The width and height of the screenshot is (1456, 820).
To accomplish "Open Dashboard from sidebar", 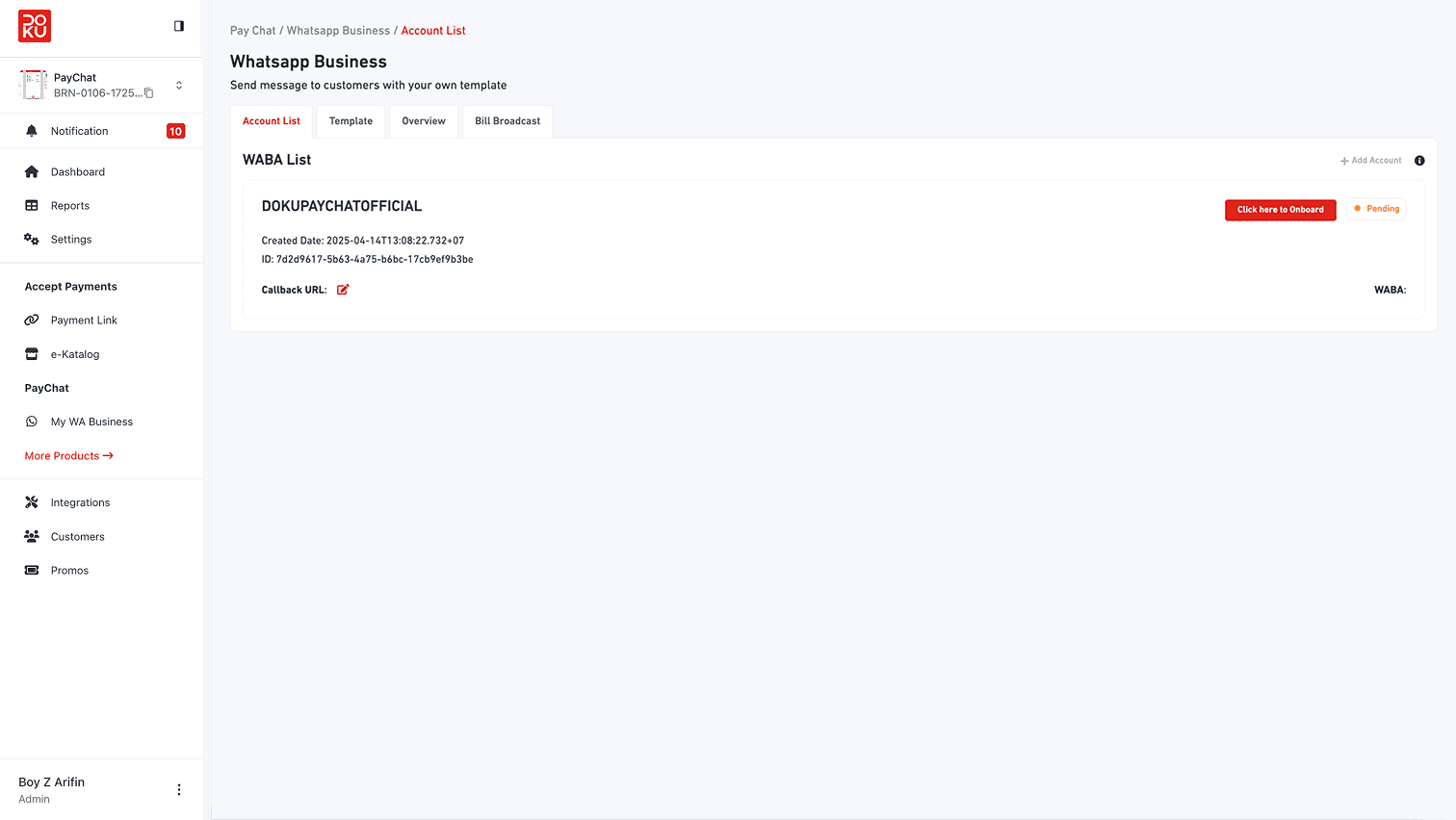I will (78, 172).
